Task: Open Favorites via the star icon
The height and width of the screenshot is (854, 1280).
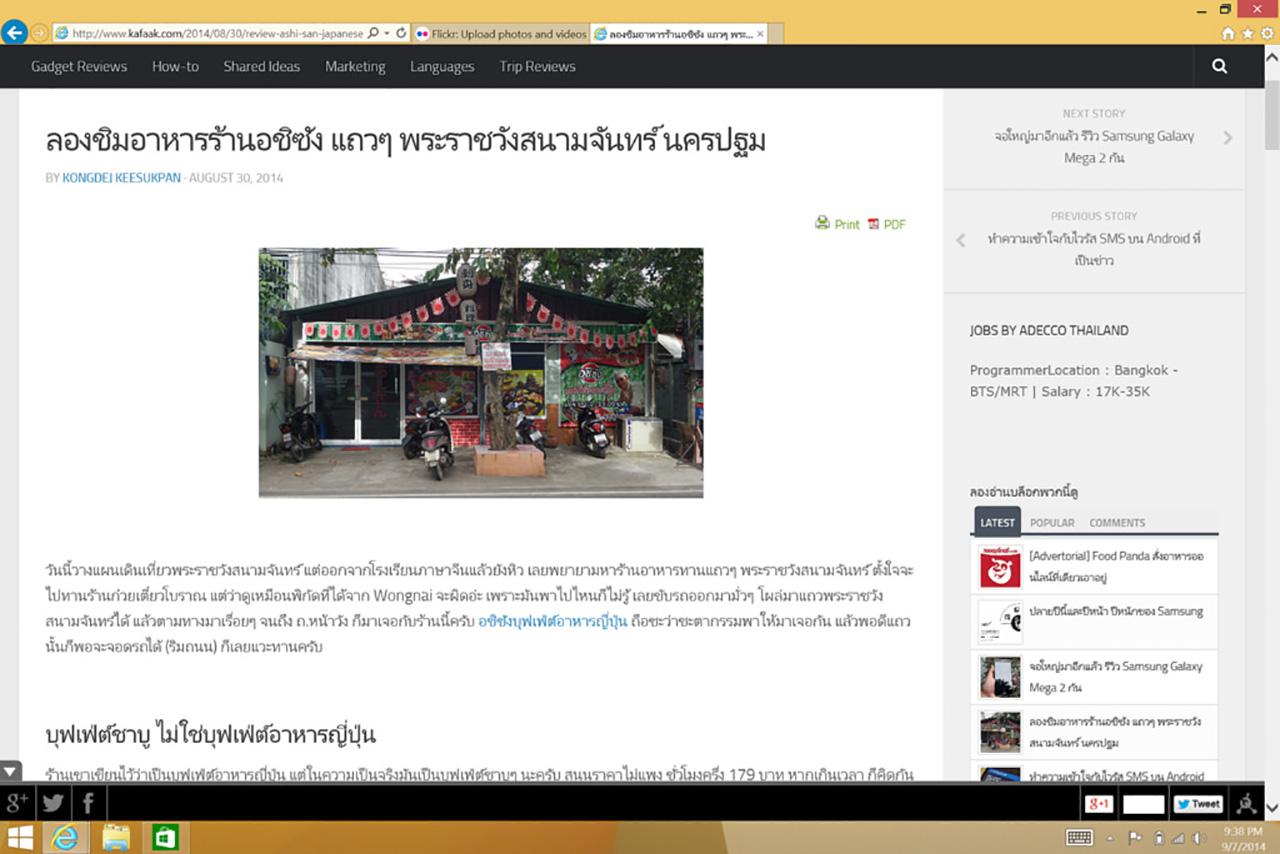Action: pyautogui.click(x=1246, y=33)
